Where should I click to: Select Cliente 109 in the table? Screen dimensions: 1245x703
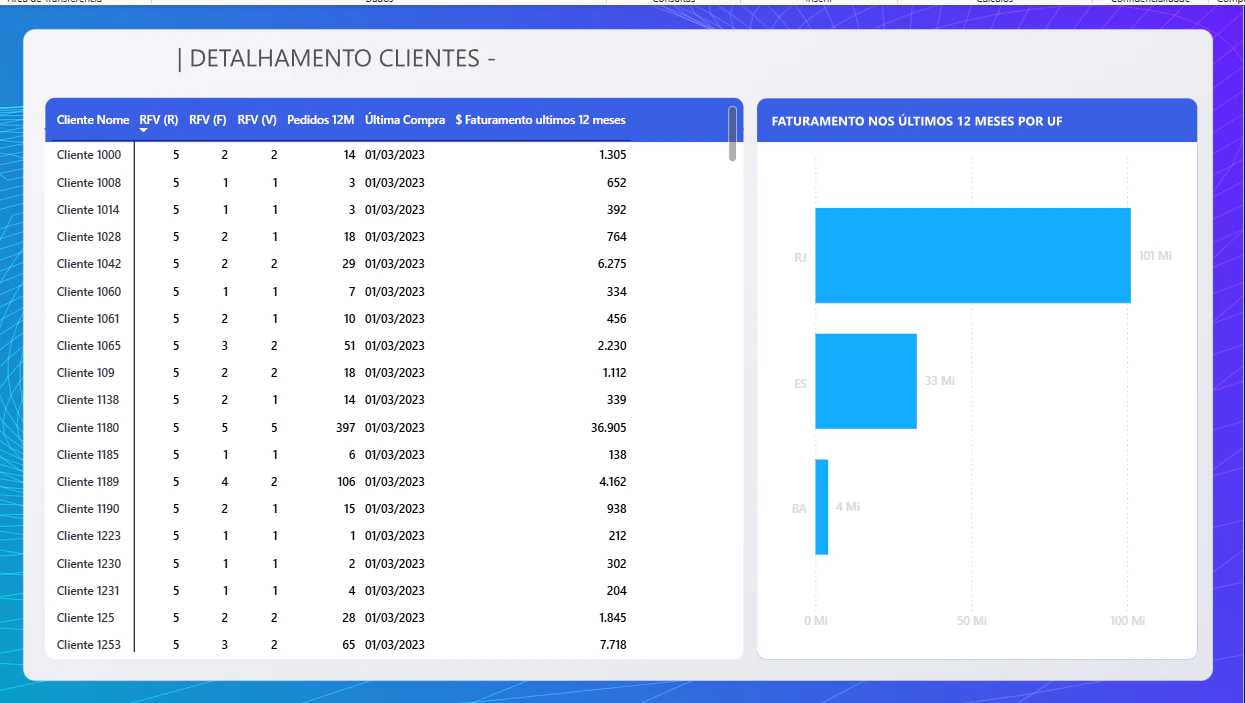(x=86, y=373)
